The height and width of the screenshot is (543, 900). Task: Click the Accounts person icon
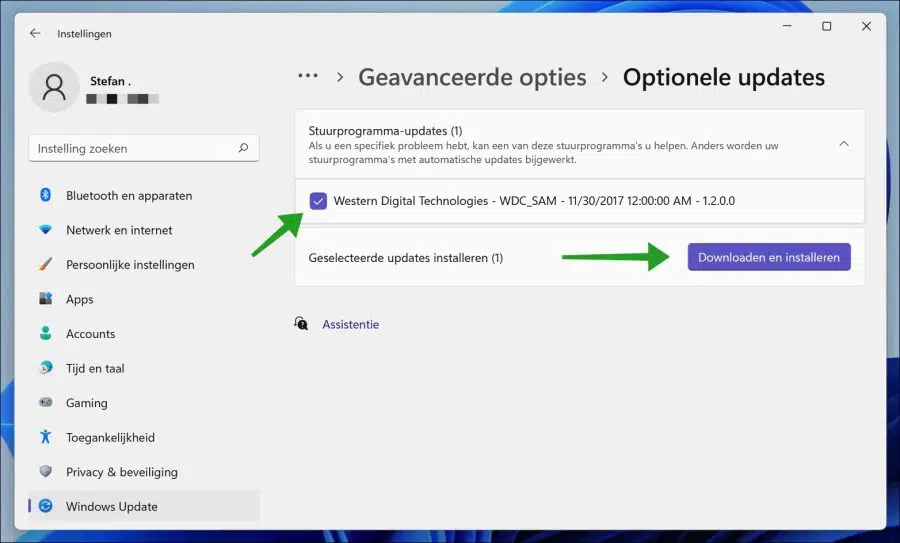pos(45,333)
